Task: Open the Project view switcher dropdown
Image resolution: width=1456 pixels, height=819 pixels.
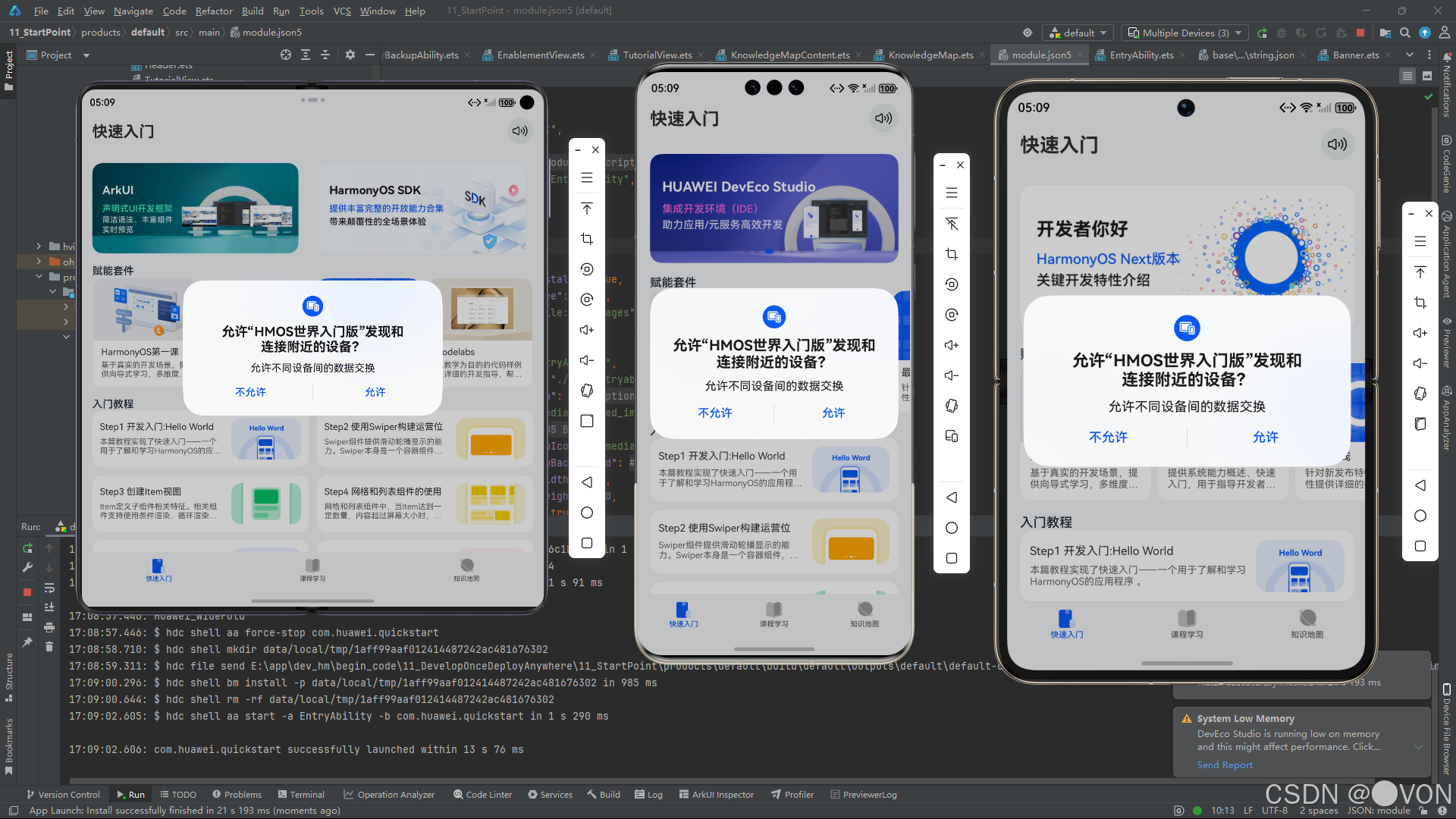Action: [86, 55]
